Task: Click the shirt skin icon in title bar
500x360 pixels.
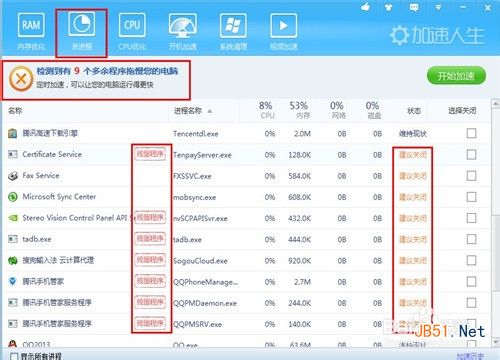Action: [x=389, y=7]
